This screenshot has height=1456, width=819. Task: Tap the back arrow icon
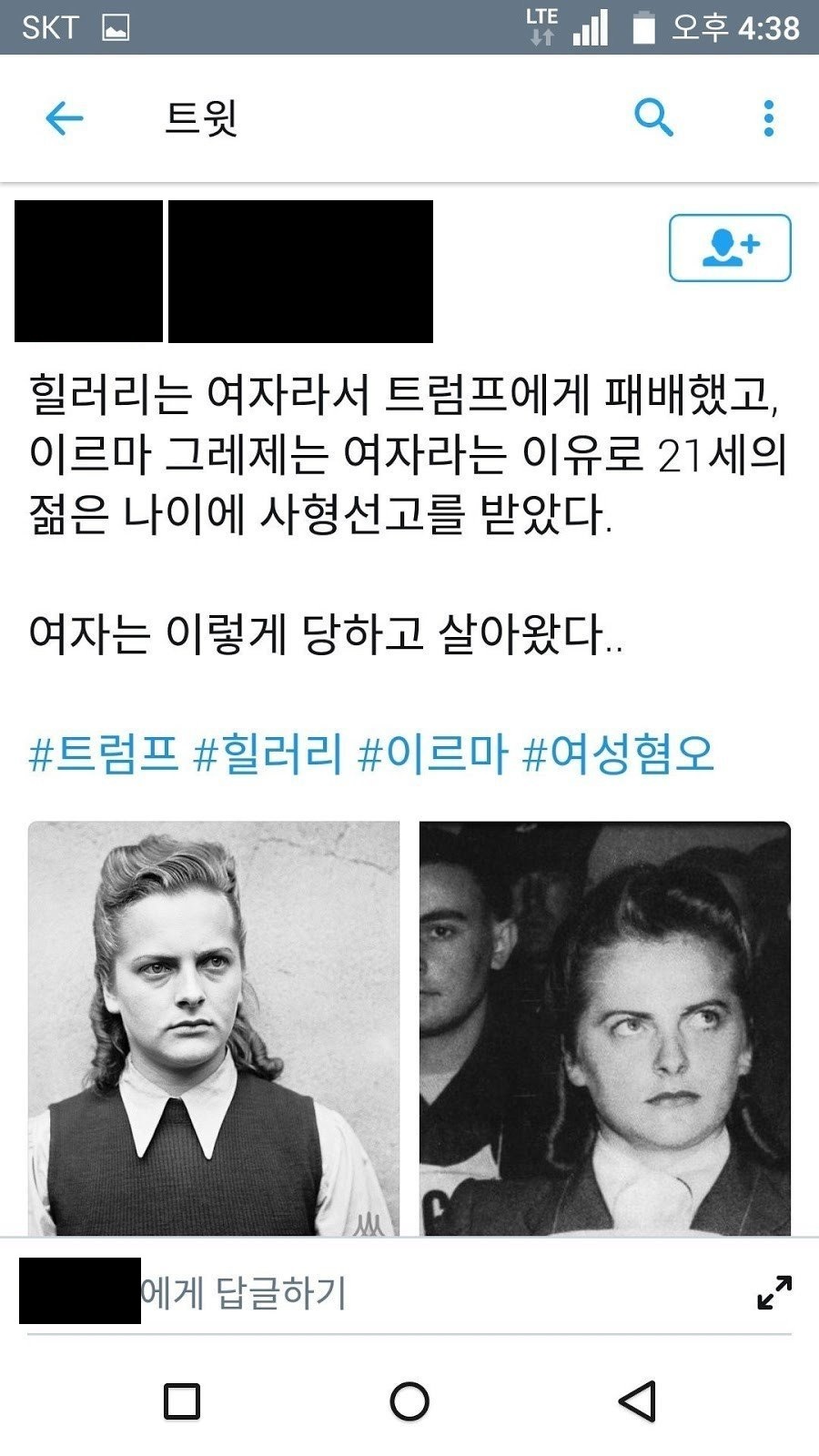[x=65, y=118]
